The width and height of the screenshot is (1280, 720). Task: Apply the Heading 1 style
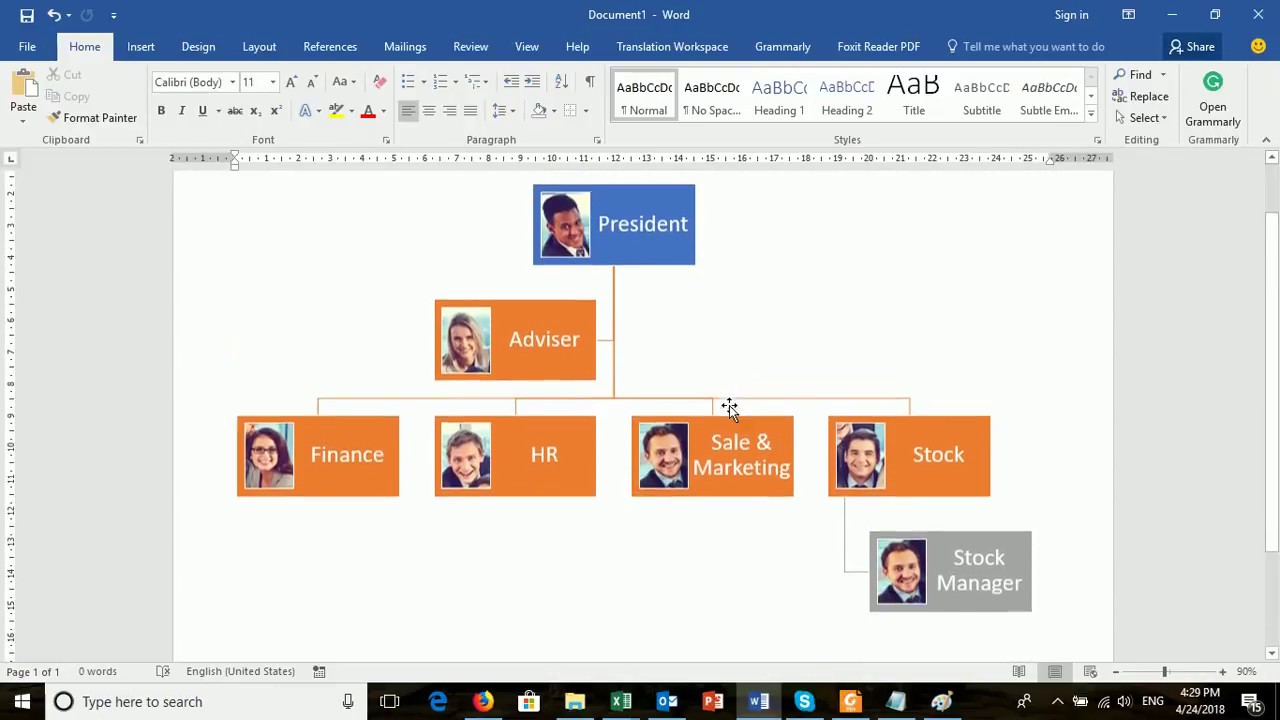coord(779,96)
